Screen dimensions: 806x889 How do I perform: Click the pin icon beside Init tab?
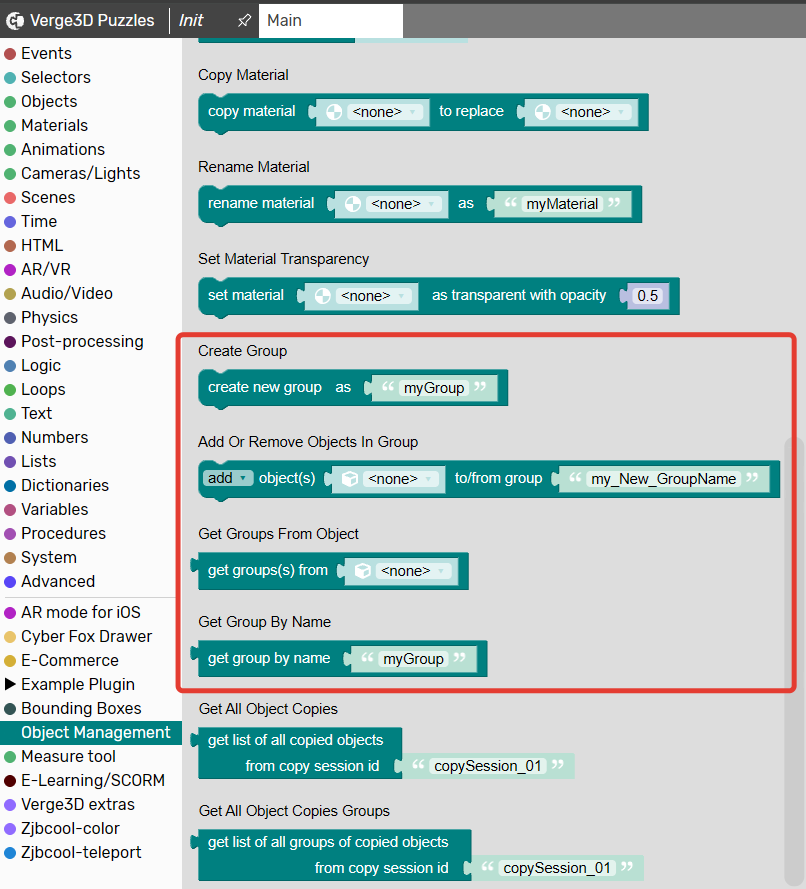(x=243, y=21)
